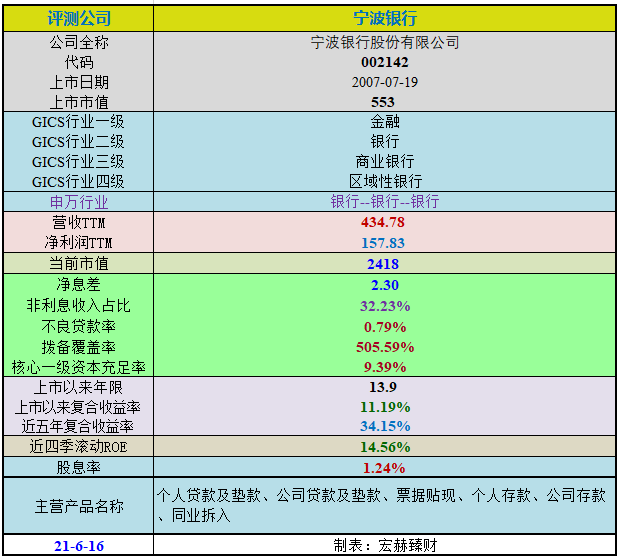
Task: Select the revenue value 434.78
Action: tap(383, 222)
